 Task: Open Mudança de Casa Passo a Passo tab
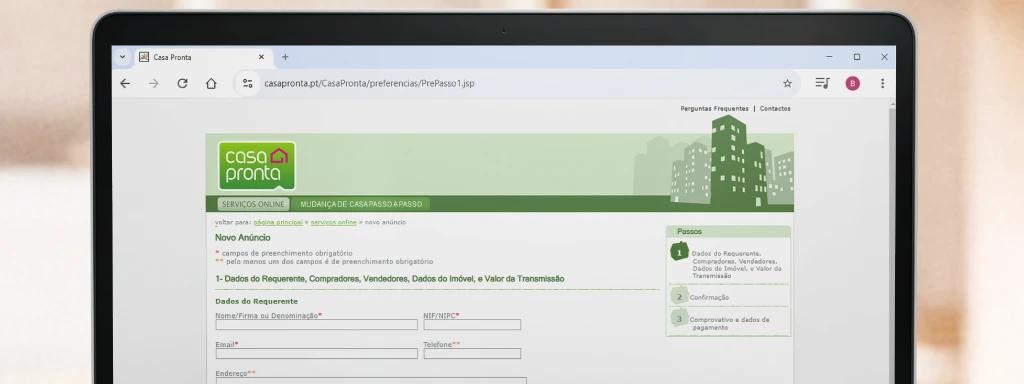coord(361,204)
